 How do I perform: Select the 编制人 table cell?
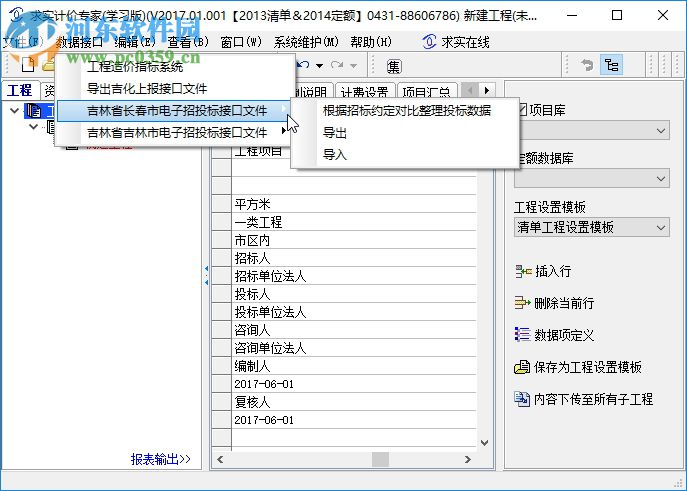coord(354,366)
